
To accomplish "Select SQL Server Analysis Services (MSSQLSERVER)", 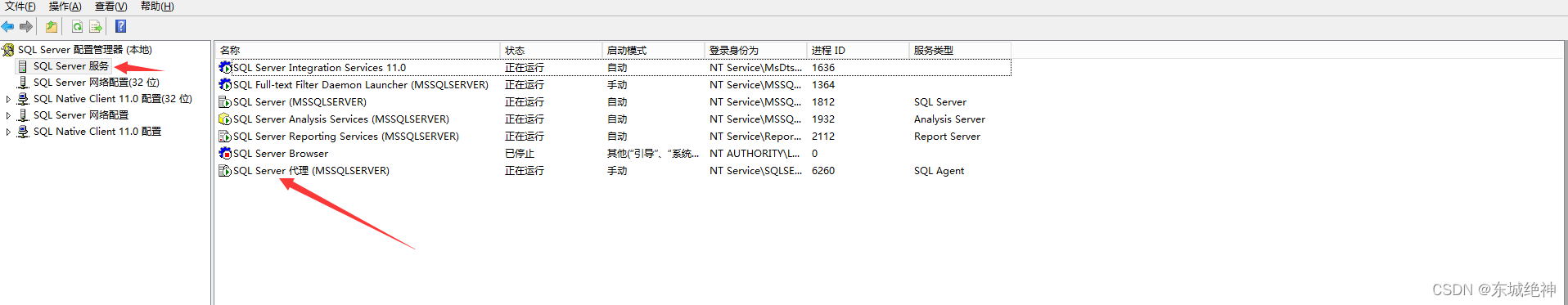I will coord(341,119).
